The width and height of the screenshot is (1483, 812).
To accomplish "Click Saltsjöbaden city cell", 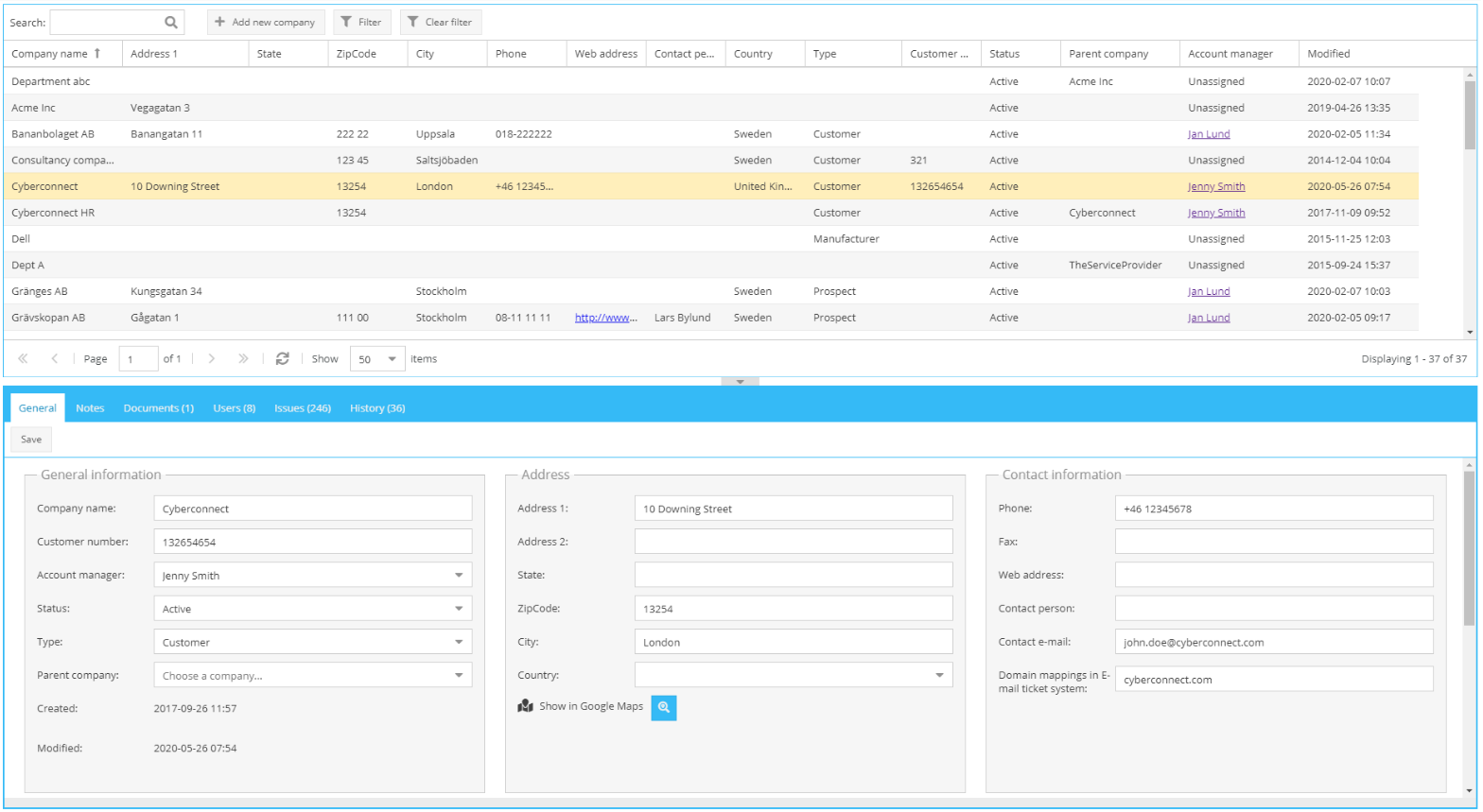I will click(x=446, y=161).
